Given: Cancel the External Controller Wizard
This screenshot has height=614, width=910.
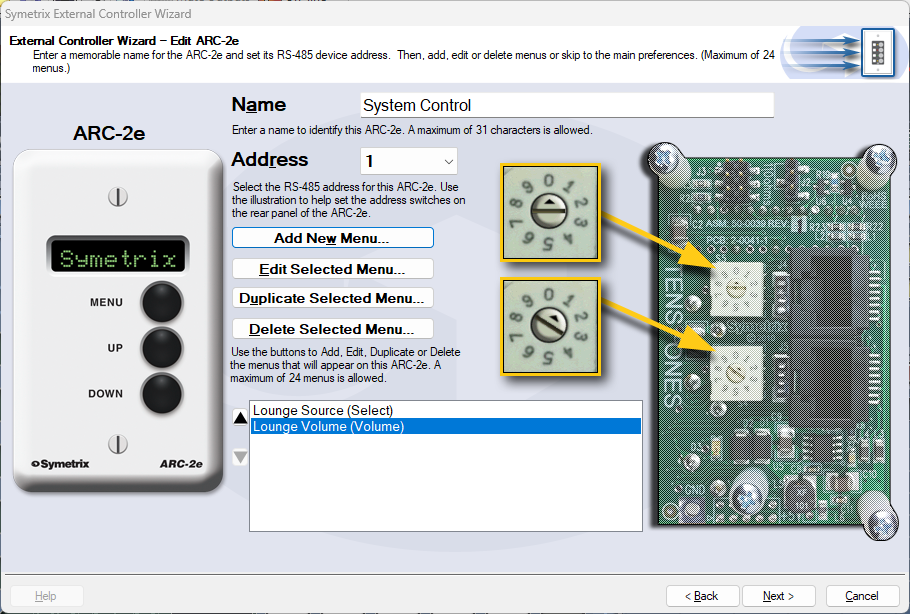Looking at the screenshot, I should pos(862,596).
